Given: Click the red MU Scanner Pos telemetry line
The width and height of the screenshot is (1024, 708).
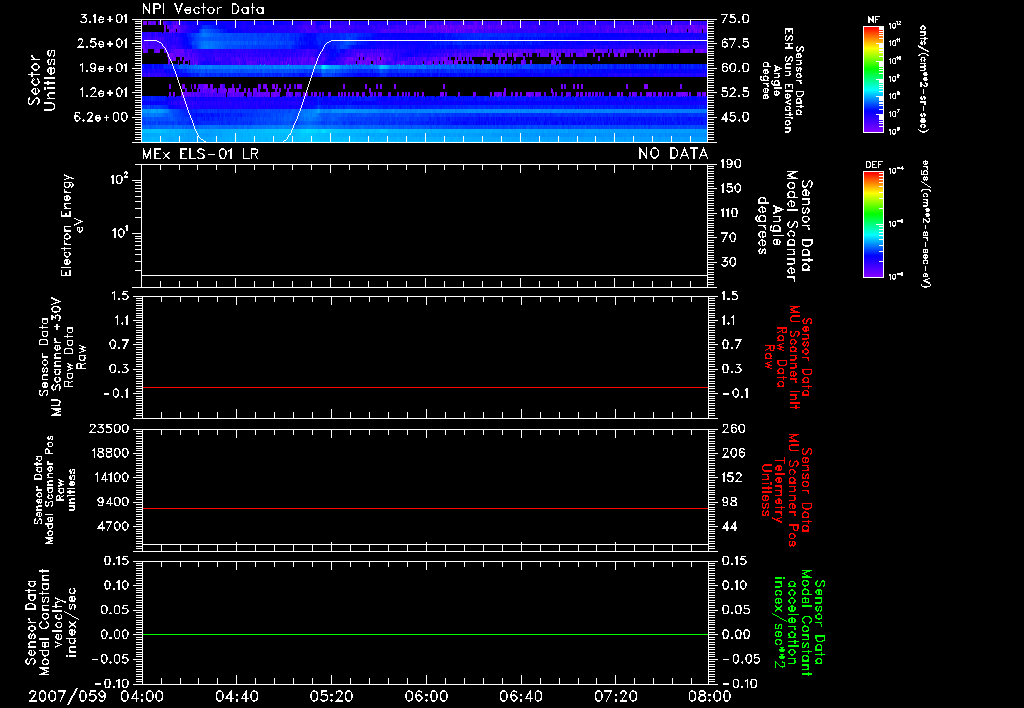Looking at the screenshot, I should pos(424,508).
